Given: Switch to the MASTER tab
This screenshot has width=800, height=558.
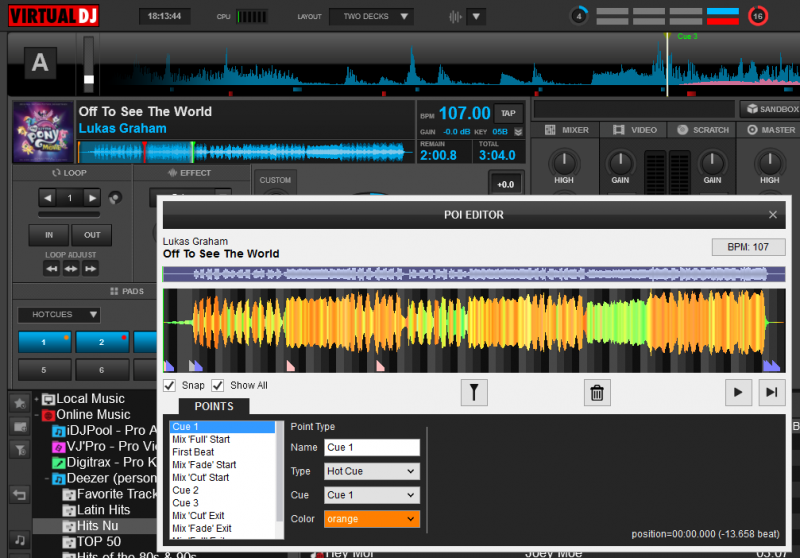Looking at the screenshot, I should pos(770,130).
